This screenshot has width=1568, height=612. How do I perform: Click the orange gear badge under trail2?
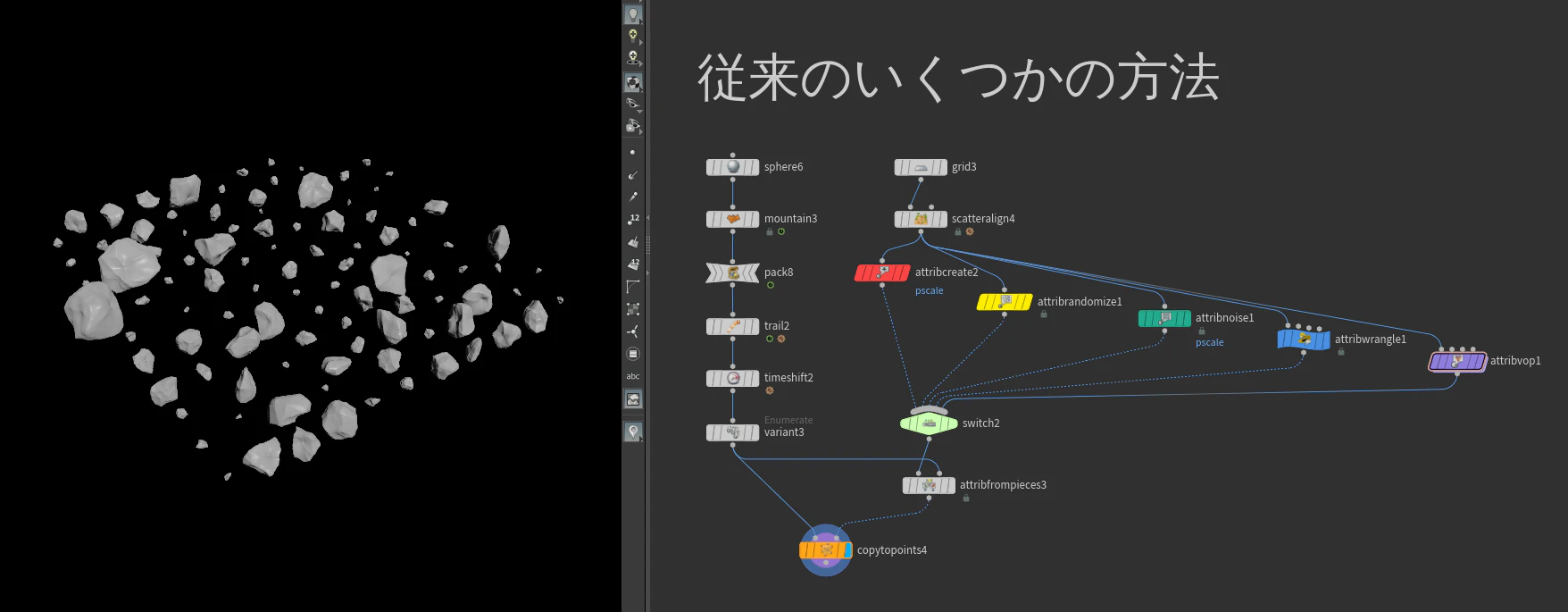(781, 340)
